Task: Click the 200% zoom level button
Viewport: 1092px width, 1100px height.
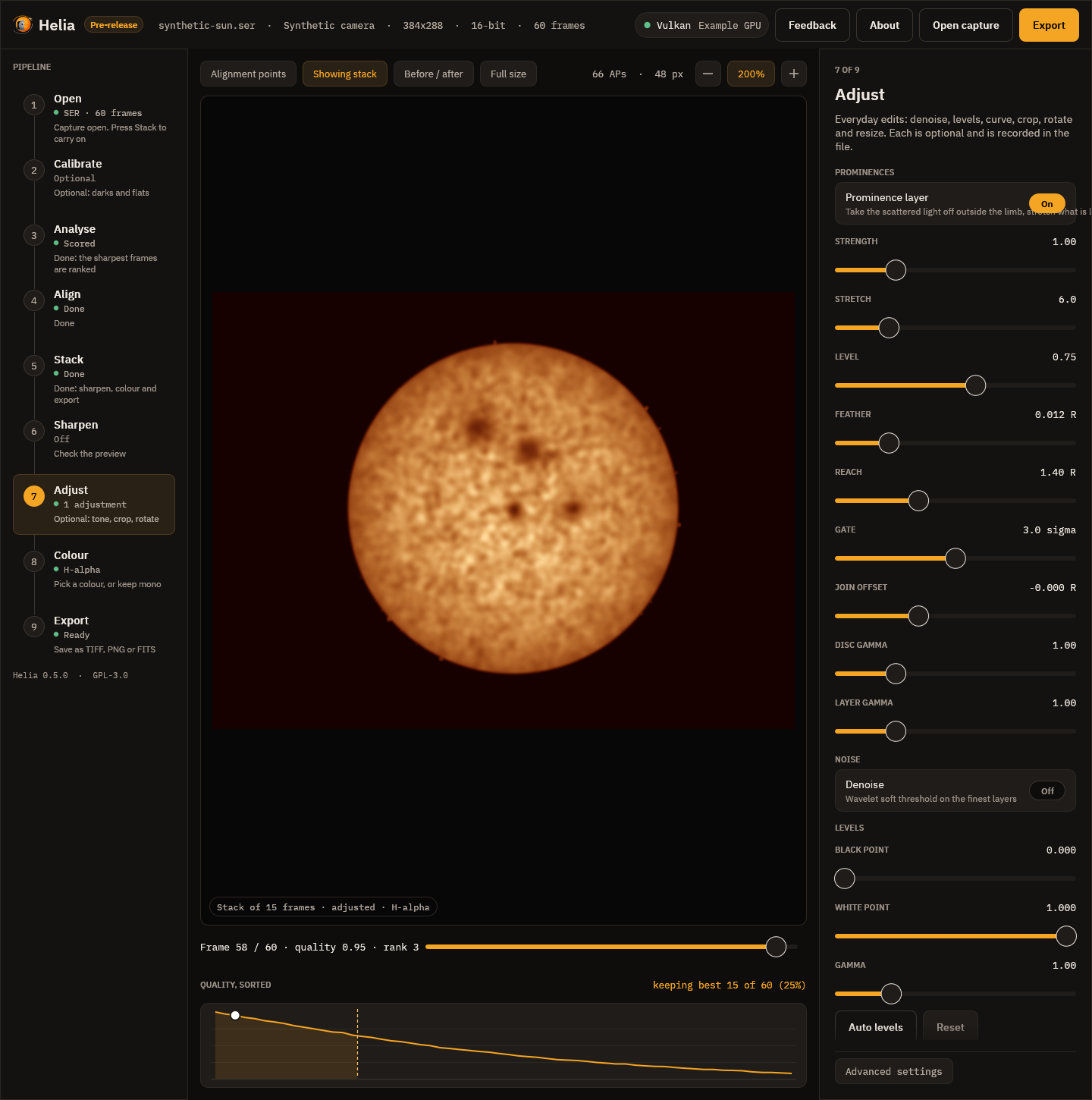Action: click(x=751, y=74)
